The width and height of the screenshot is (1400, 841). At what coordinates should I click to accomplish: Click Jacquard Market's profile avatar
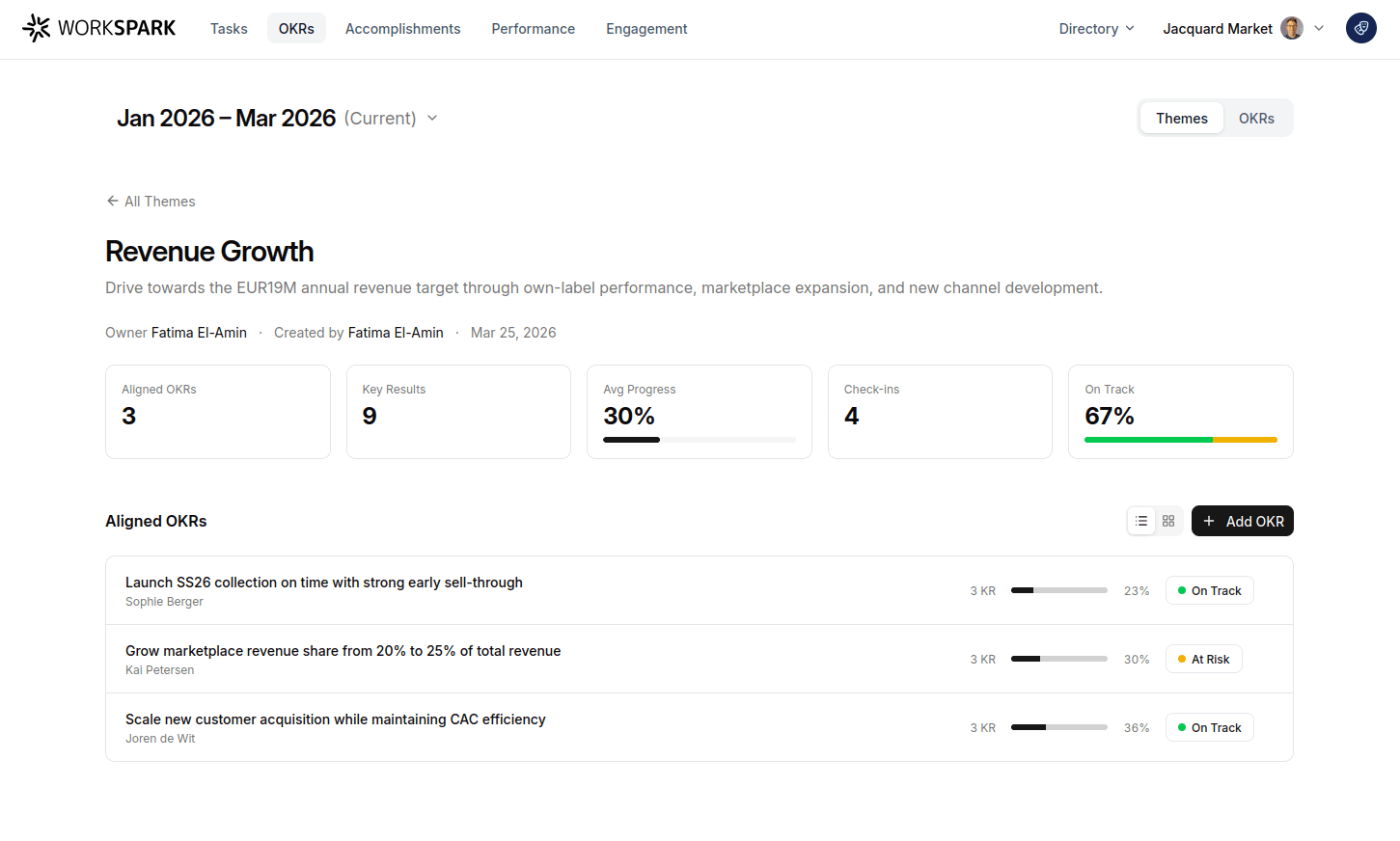(1291, 28)
